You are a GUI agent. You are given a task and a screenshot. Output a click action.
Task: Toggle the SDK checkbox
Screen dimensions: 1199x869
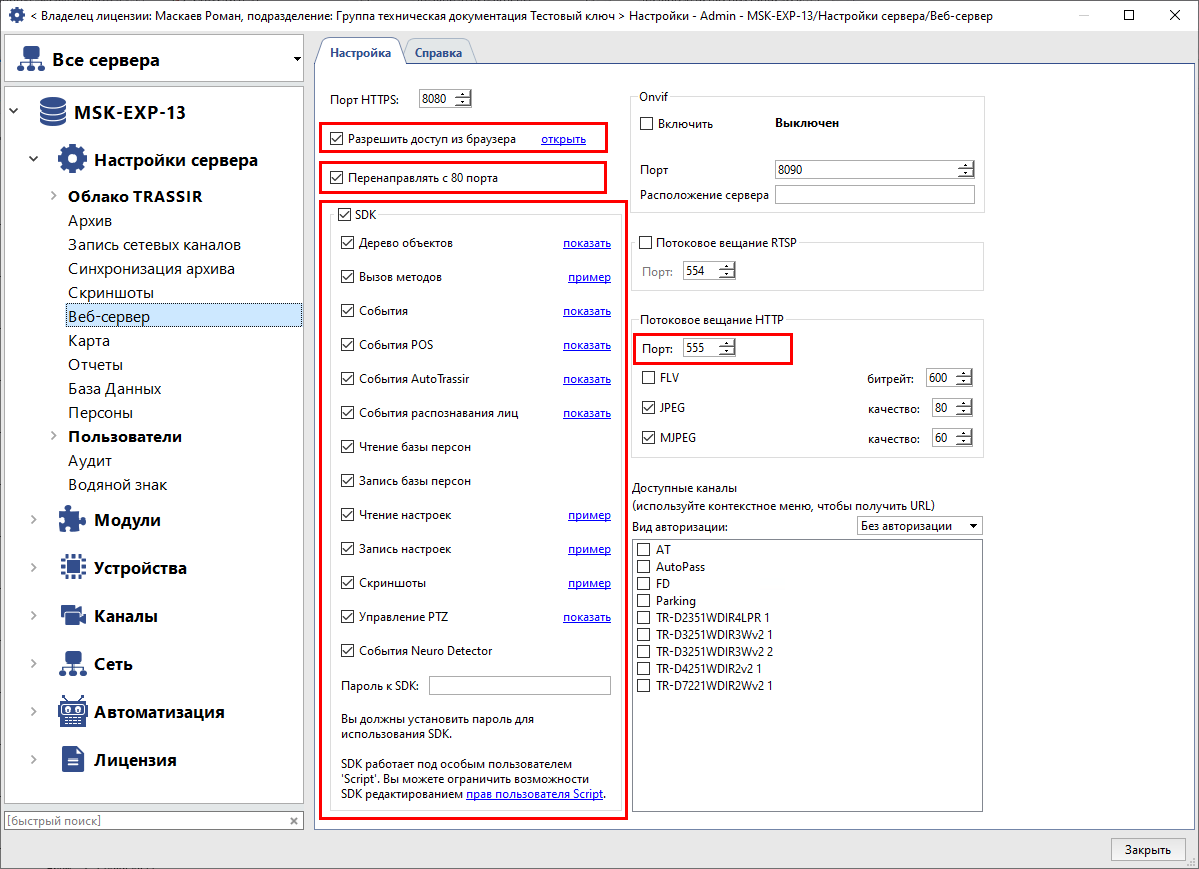click(344, 215)
